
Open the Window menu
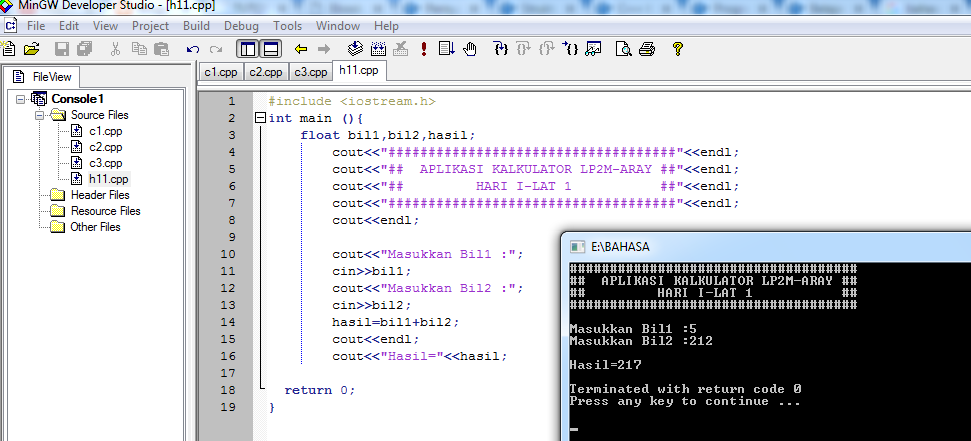point(337,26)
